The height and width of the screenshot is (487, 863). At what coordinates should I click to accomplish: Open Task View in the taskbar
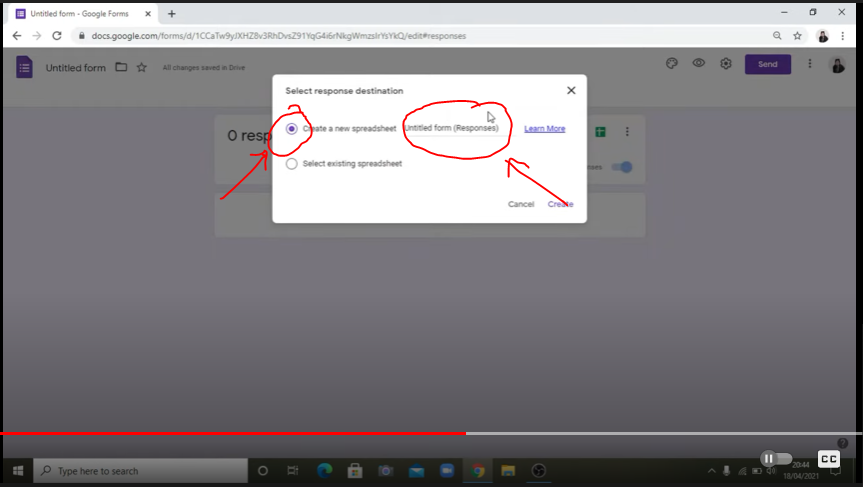(293, 471)
